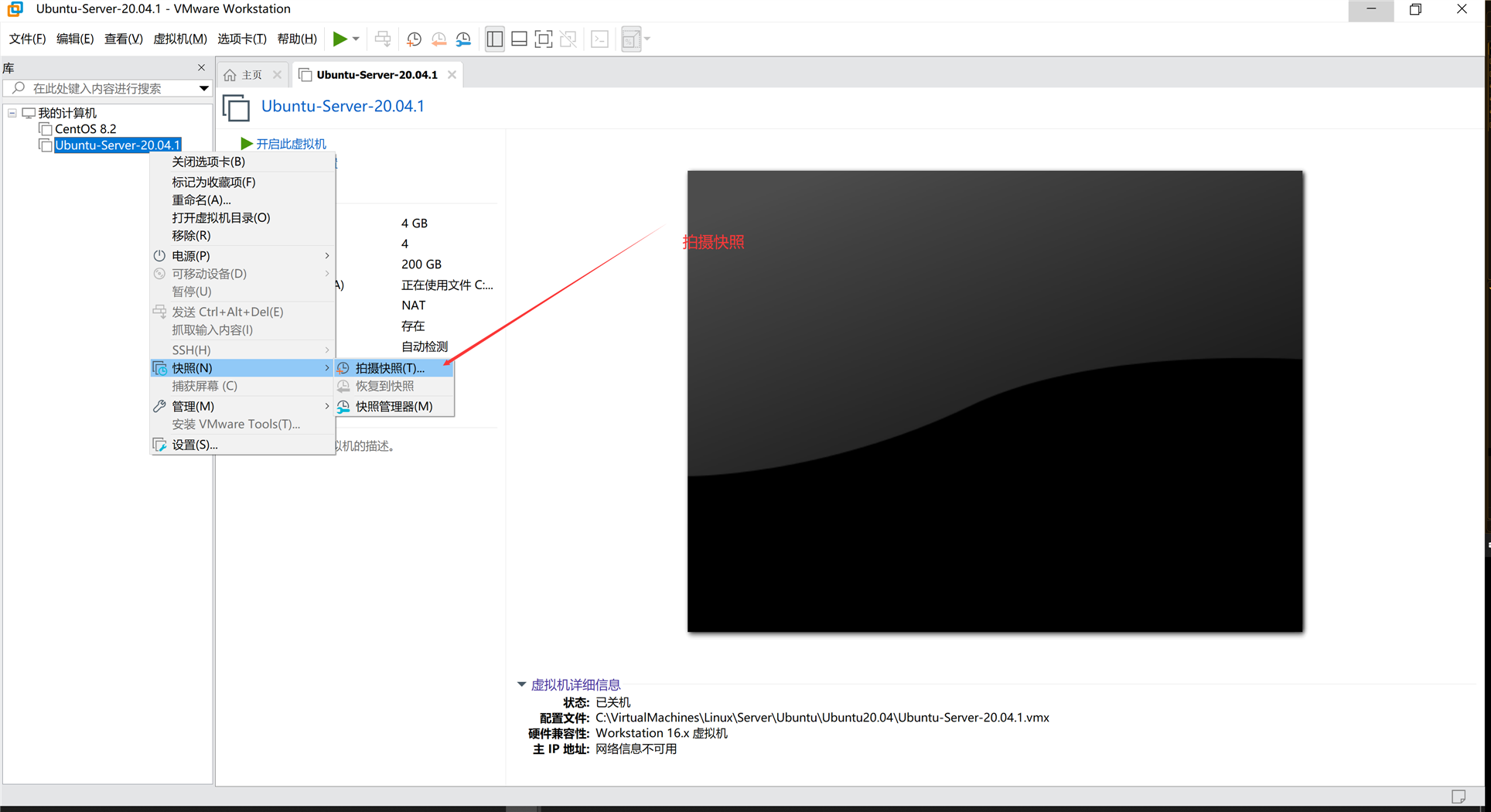Click the config file path text

(x=822, y=718)
